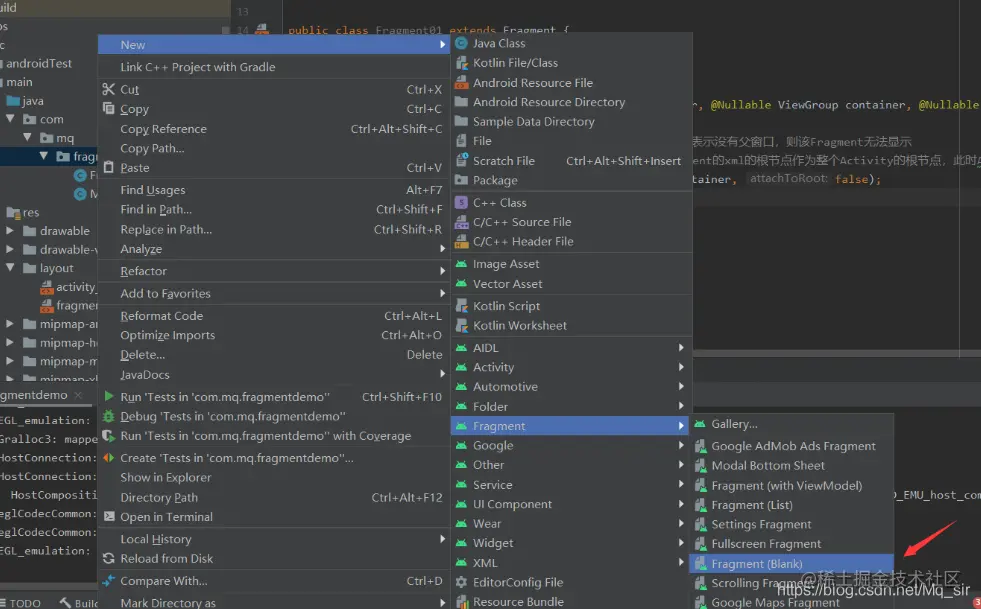Click the Kotlin Script icon
This screenshot has height=609, width=981.
(461, 306)
